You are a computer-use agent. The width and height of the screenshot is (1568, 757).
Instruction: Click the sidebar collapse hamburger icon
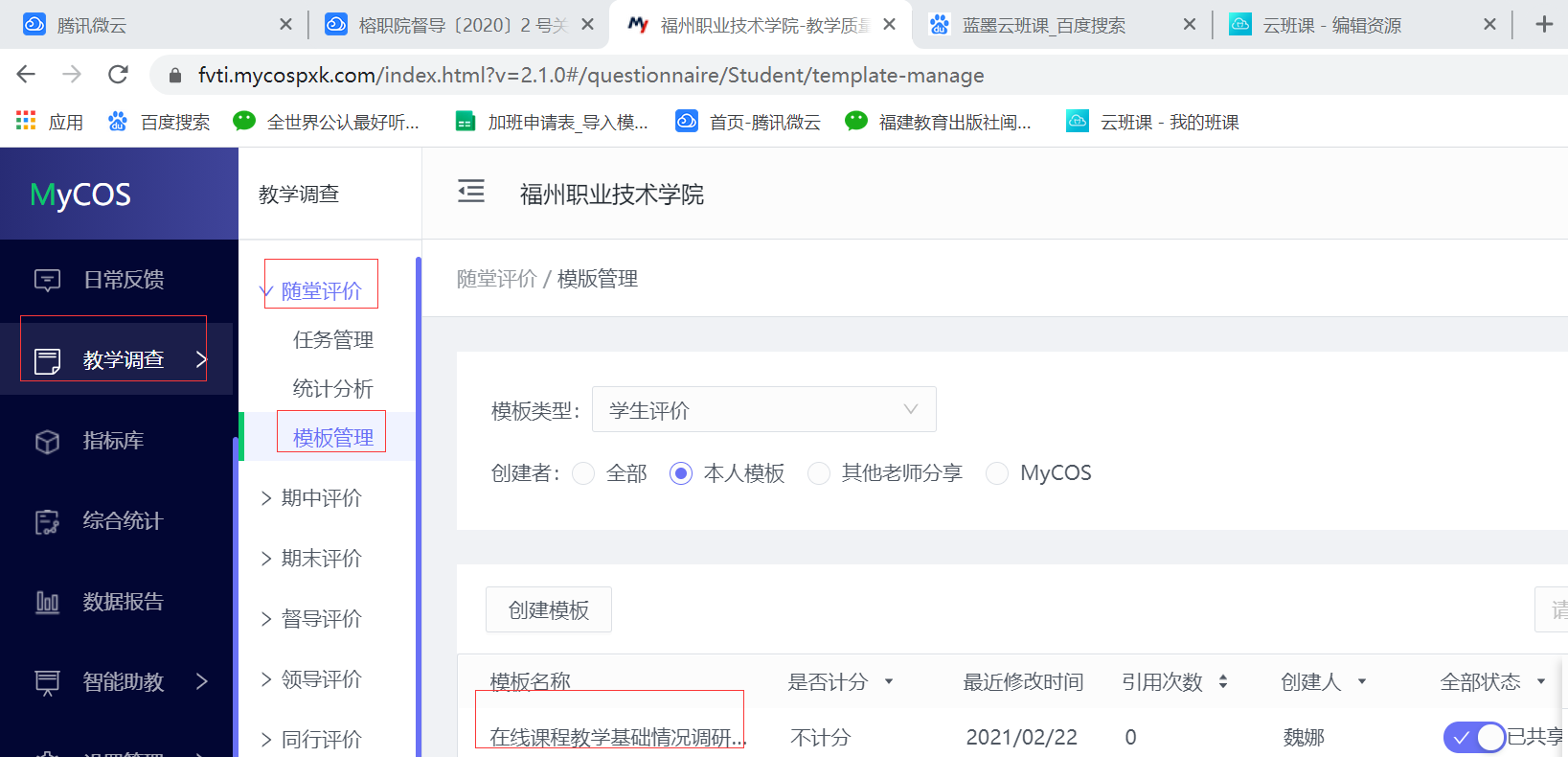pos(470,193)
